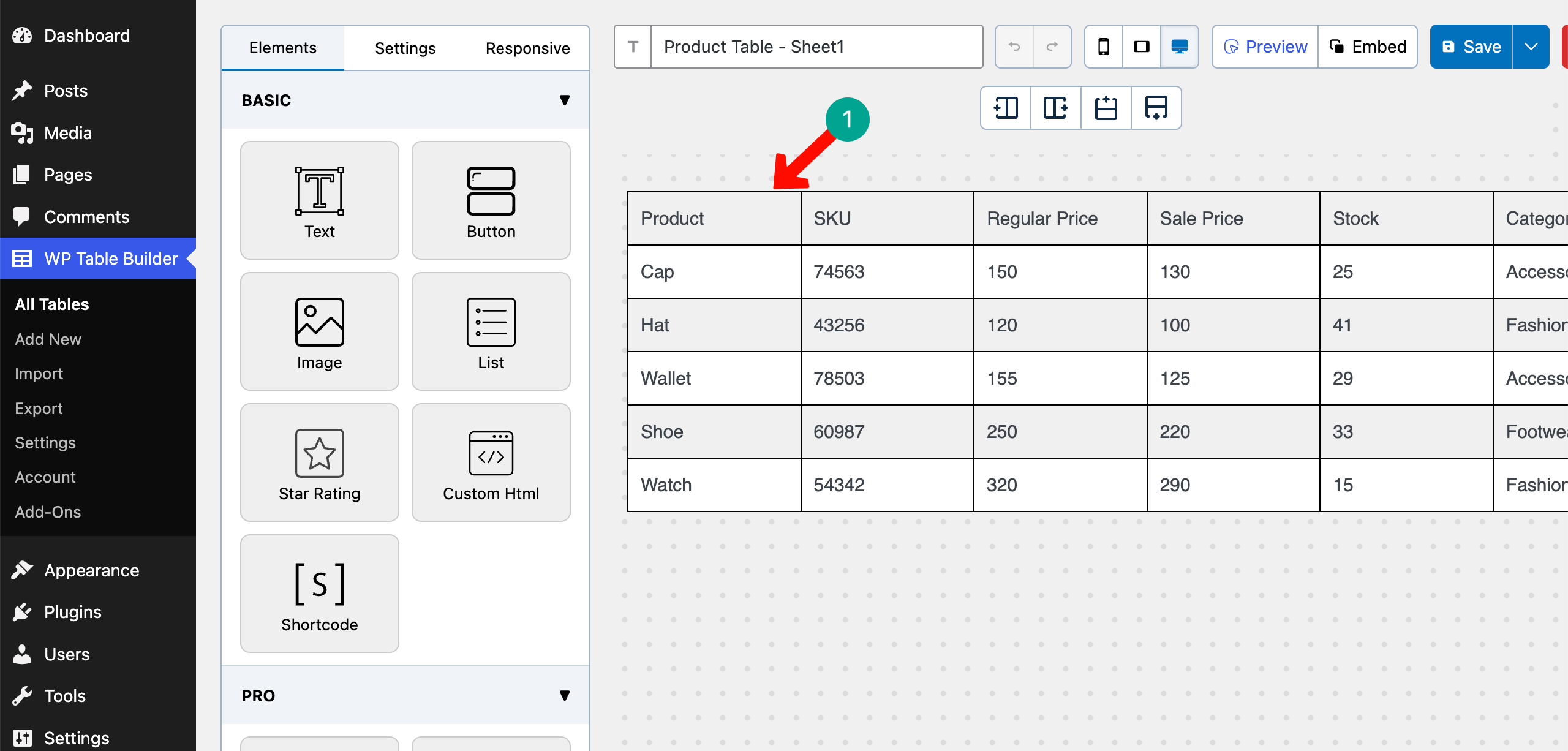Click the Embed button
1568x751 pixels.
tap(1368, 46)
